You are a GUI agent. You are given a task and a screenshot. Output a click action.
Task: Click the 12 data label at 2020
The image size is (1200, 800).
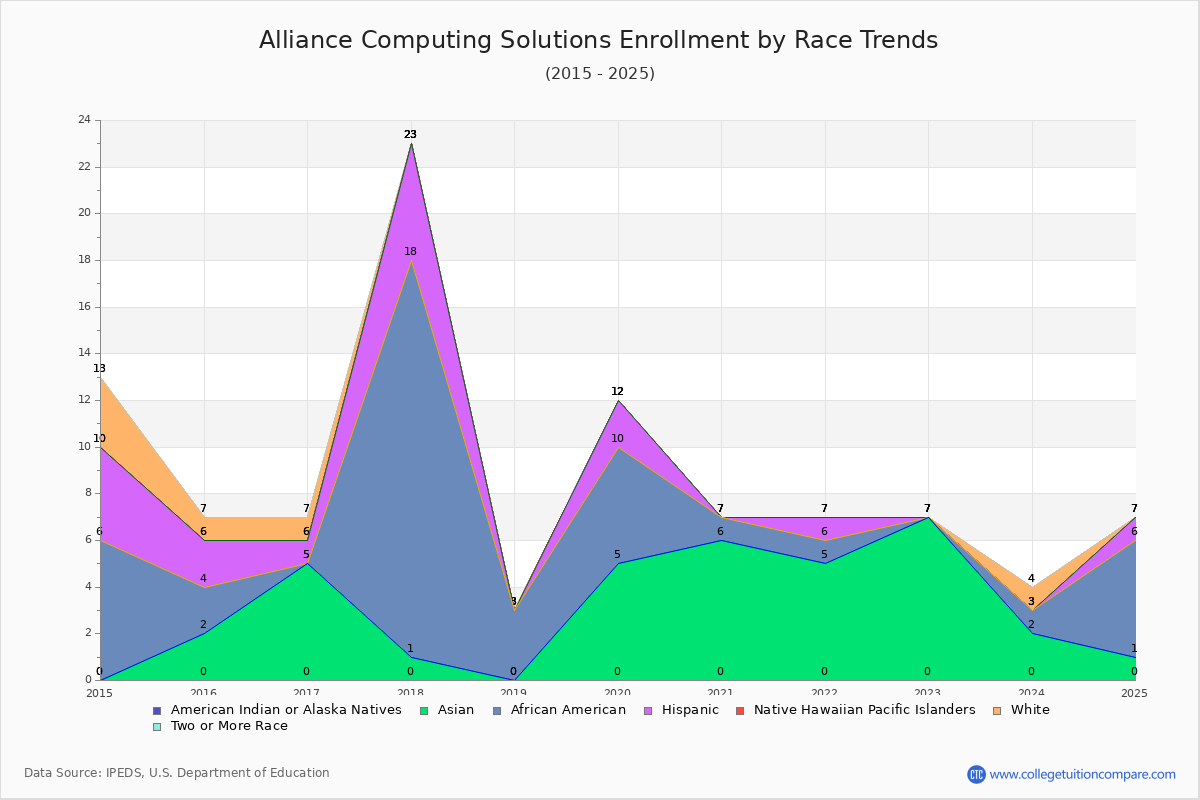point(617,391)
